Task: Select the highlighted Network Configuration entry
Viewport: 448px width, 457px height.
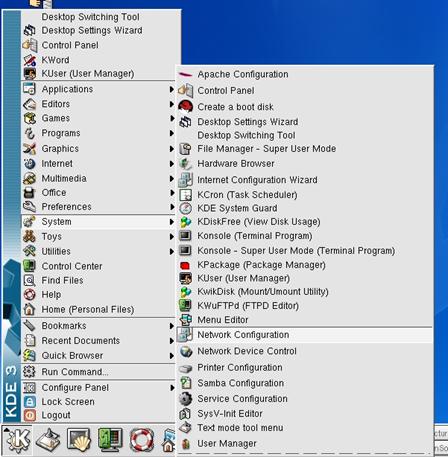Action: coord(304,335)
